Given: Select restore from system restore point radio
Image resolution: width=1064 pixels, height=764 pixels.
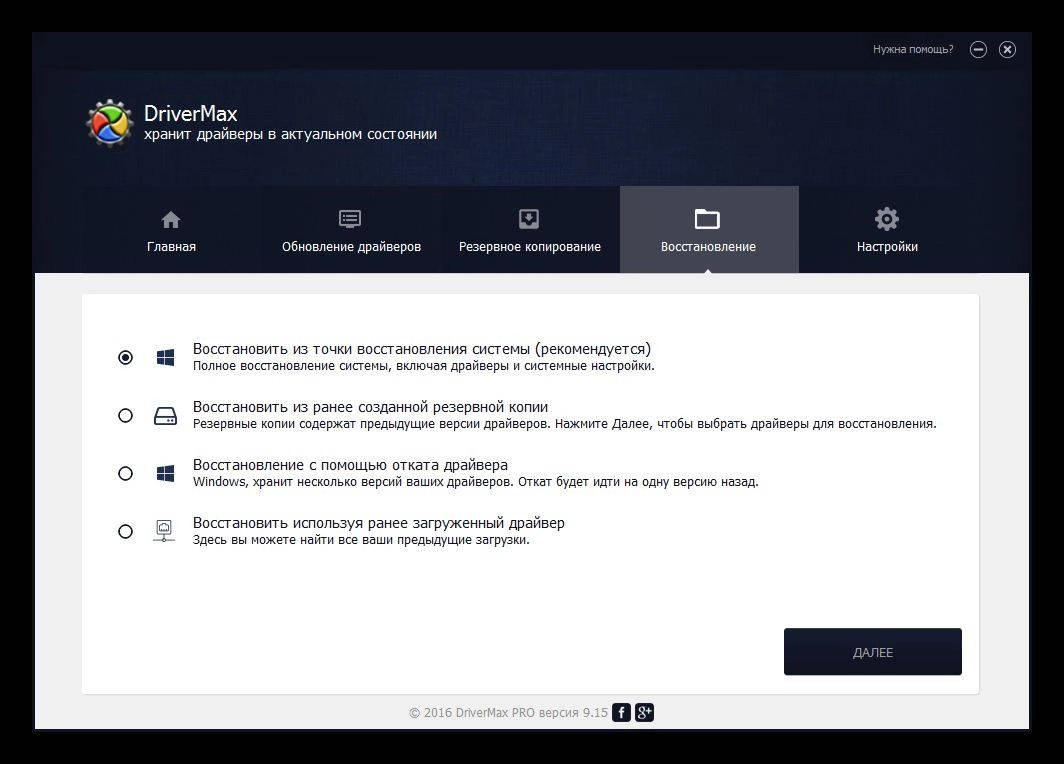Looking at the screenshot, I should click(126, 357).
